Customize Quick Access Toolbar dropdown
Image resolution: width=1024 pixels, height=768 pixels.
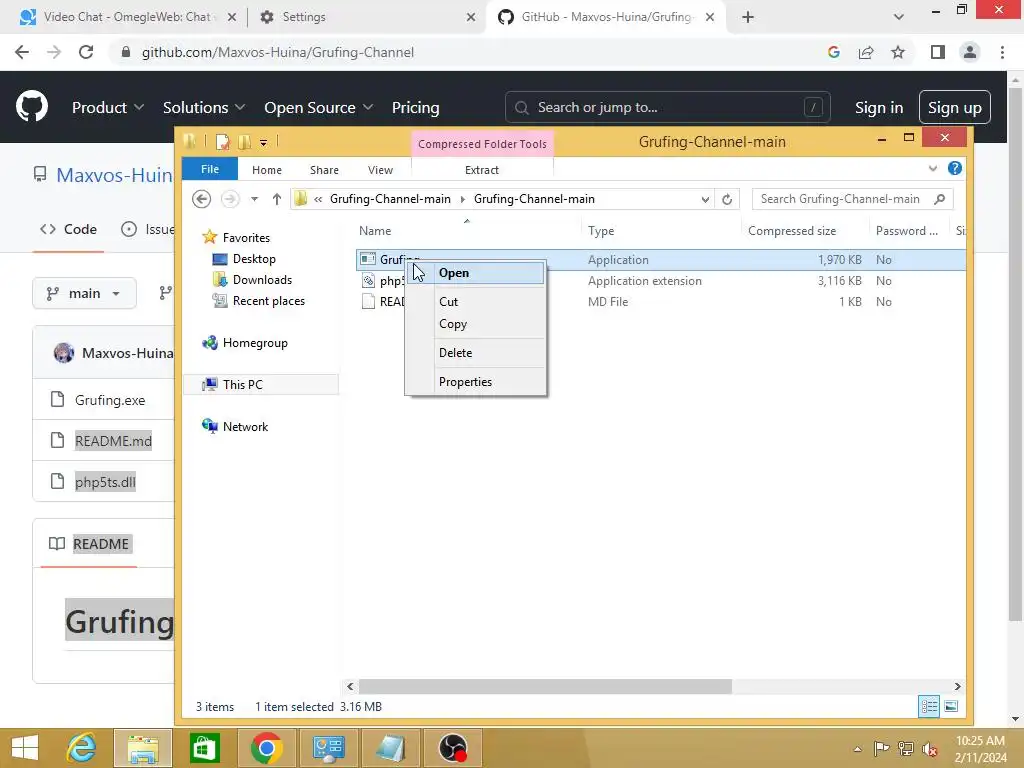point(263,142)
